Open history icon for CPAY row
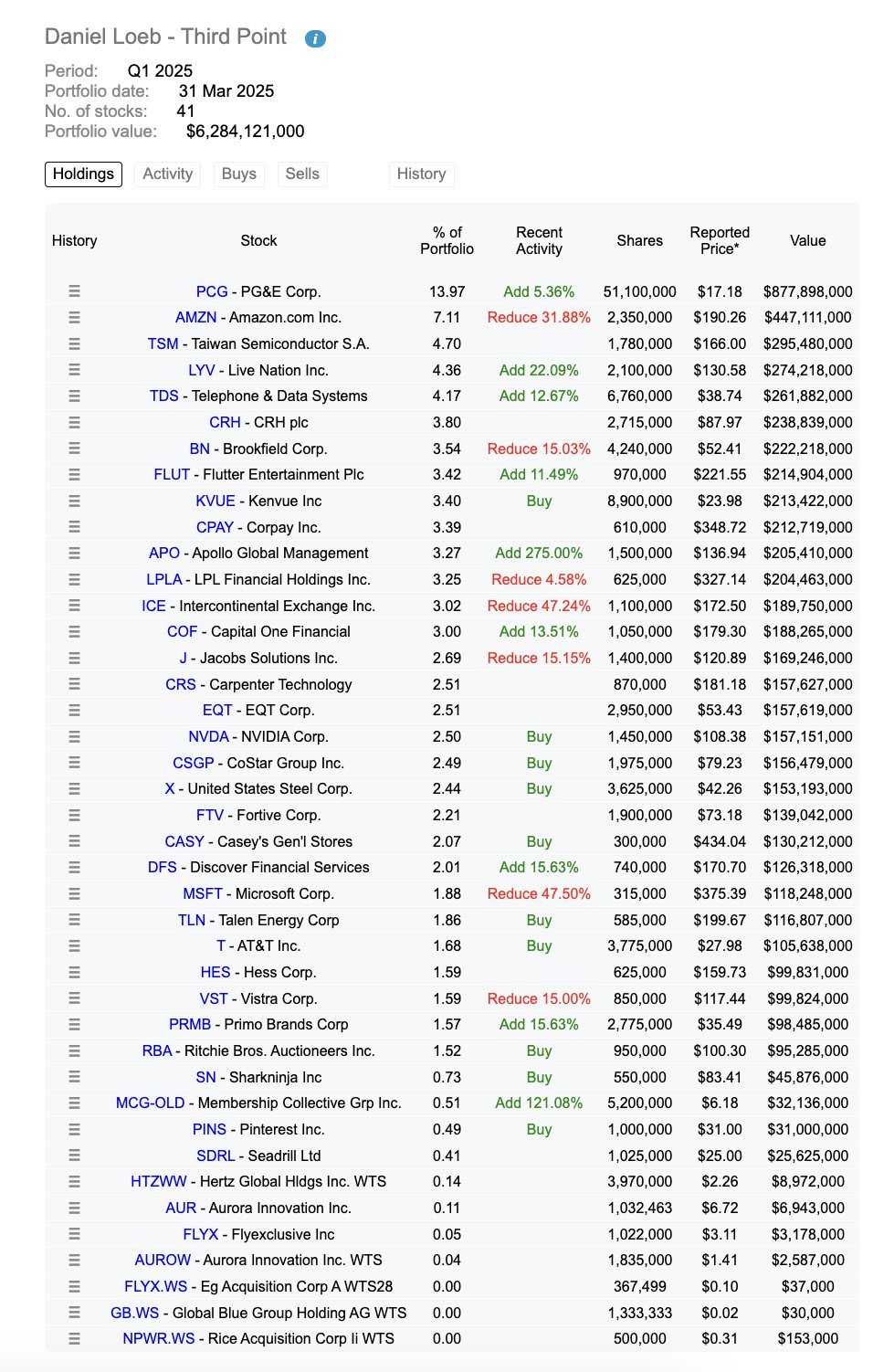 74,527
